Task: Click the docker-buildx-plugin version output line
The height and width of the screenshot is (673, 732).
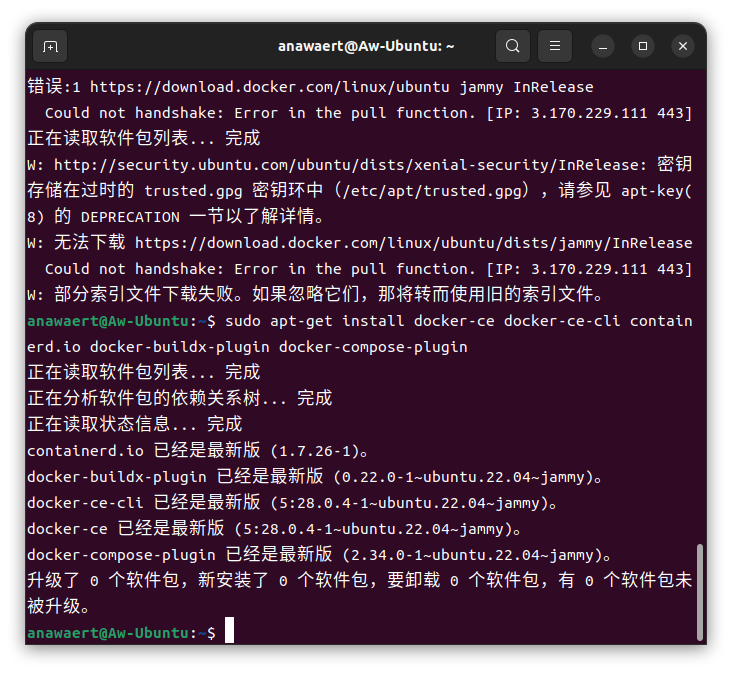Action: pyautogui.click(x=314, y=476)
